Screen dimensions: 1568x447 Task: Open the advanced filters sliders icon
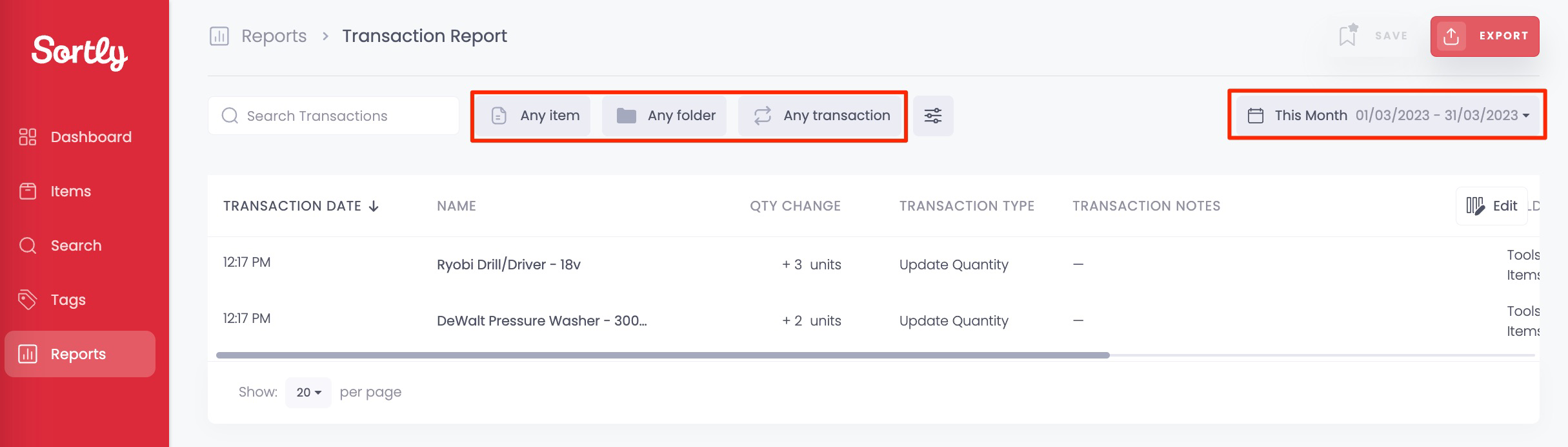(x=933, y=116)
